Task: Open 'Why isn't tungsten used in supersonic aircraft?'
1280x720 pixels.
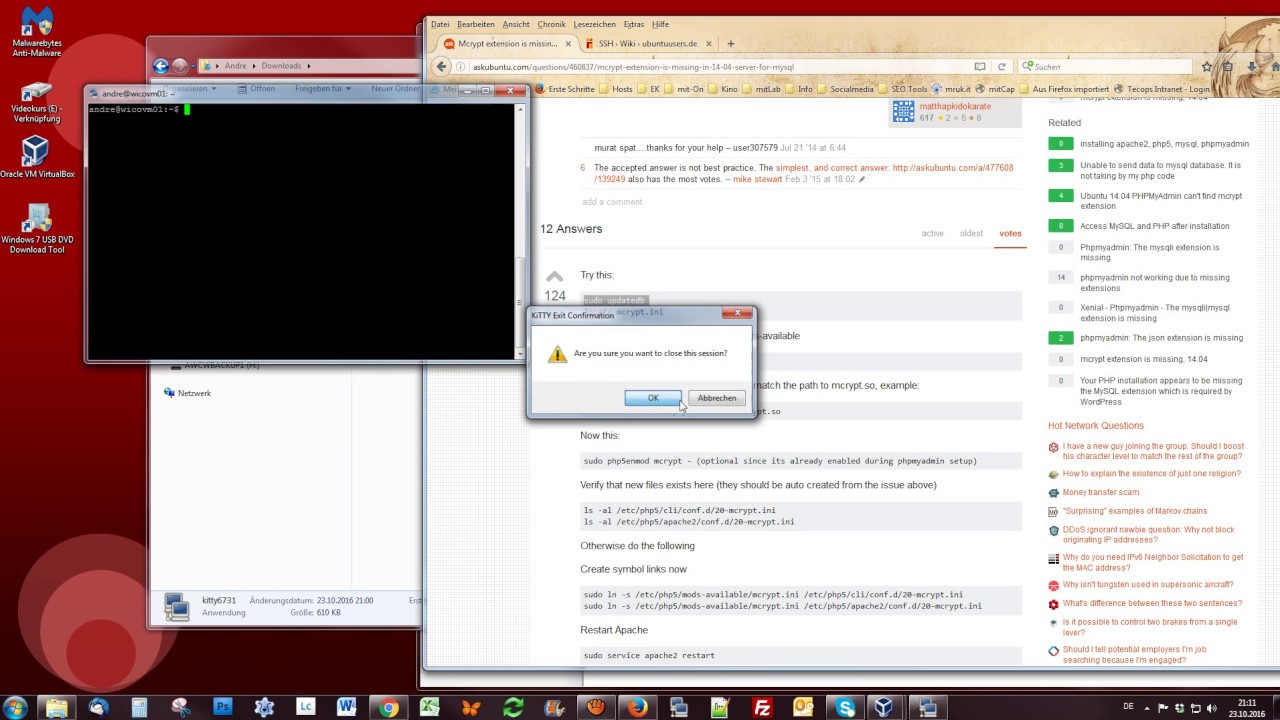Action: coord(1148,584)
